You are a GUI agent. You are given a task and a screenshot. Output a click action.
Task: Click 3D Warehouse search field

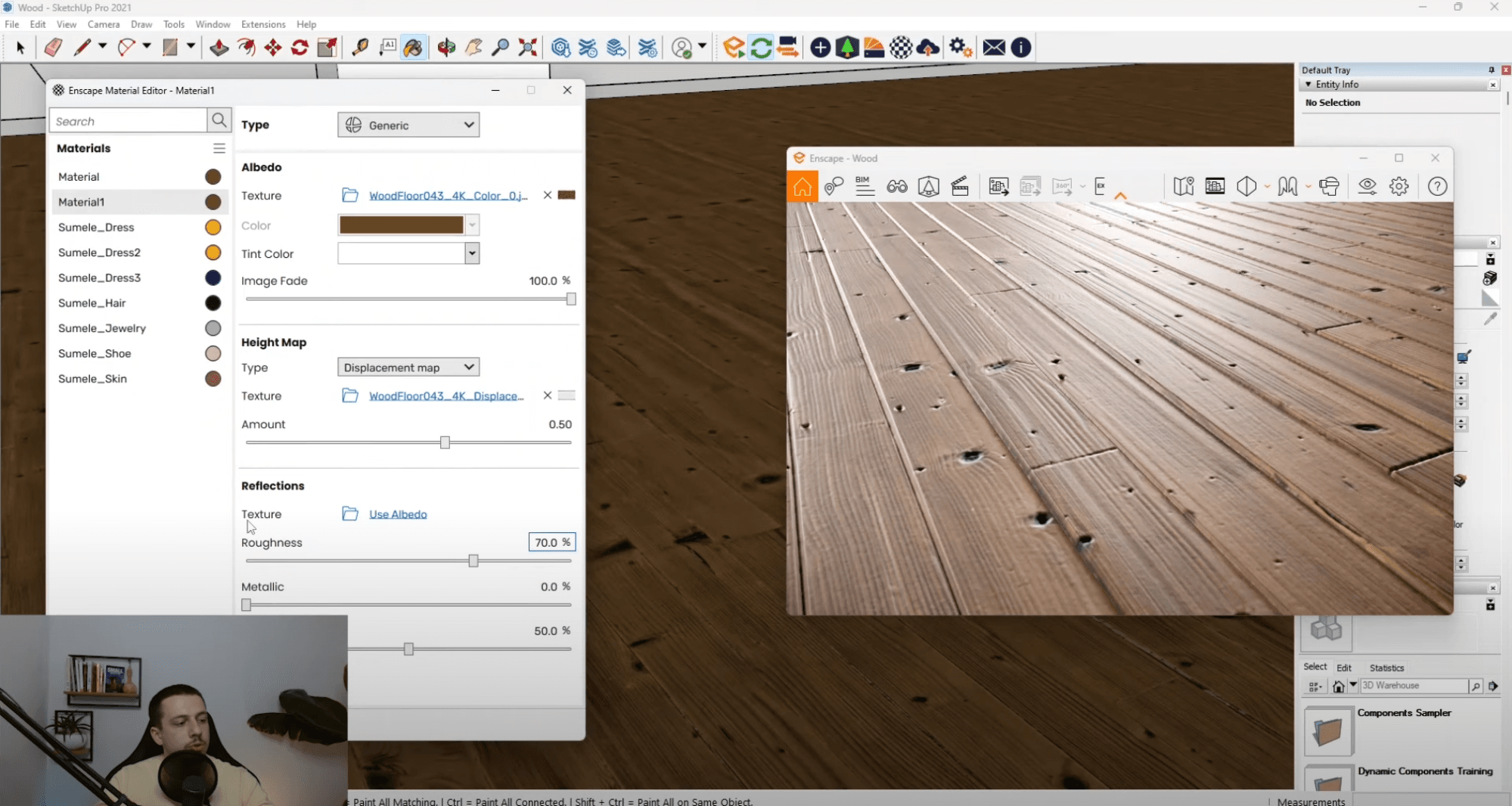(x=1414, y=686)
